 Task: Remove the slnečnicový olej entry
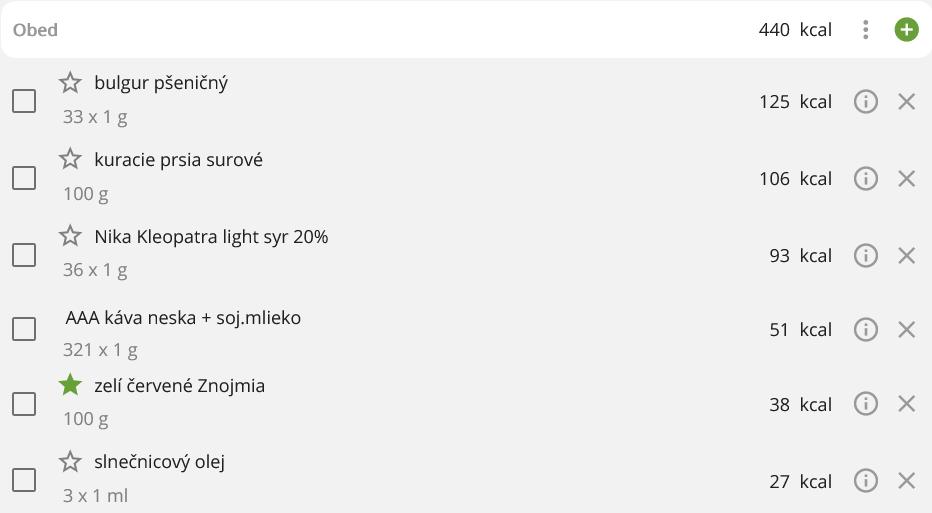(907, 481)
